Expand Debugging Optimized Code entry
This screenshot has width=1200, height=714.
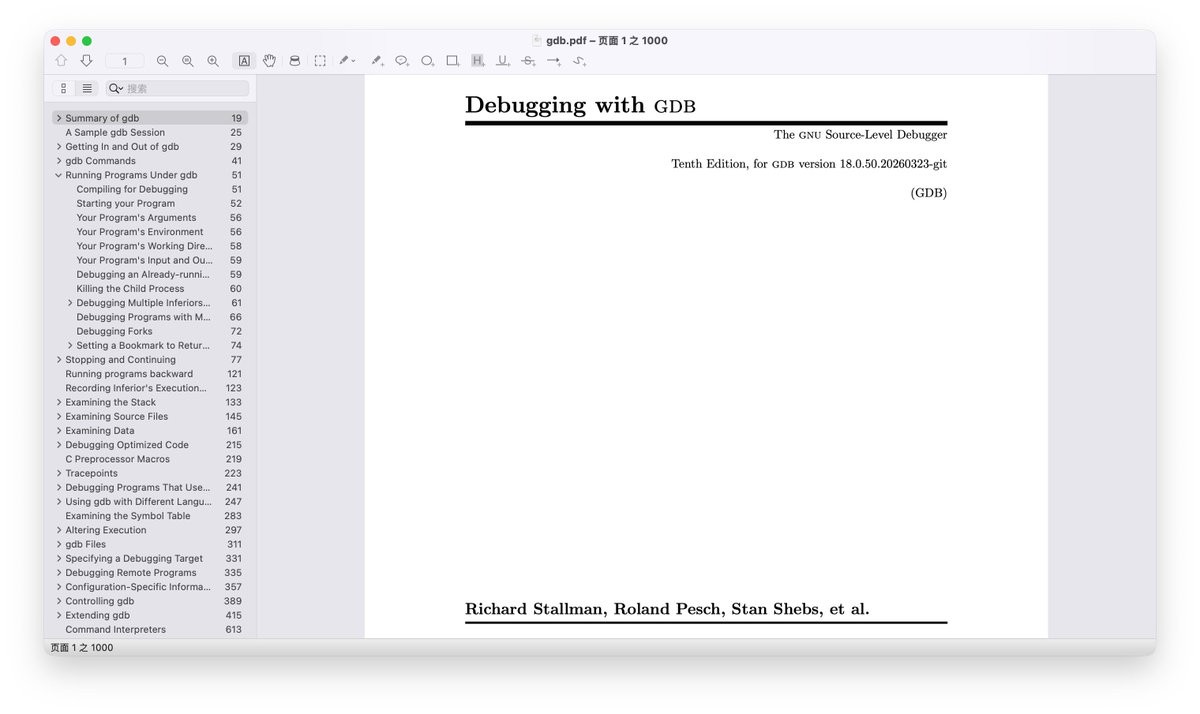[59, 445]
